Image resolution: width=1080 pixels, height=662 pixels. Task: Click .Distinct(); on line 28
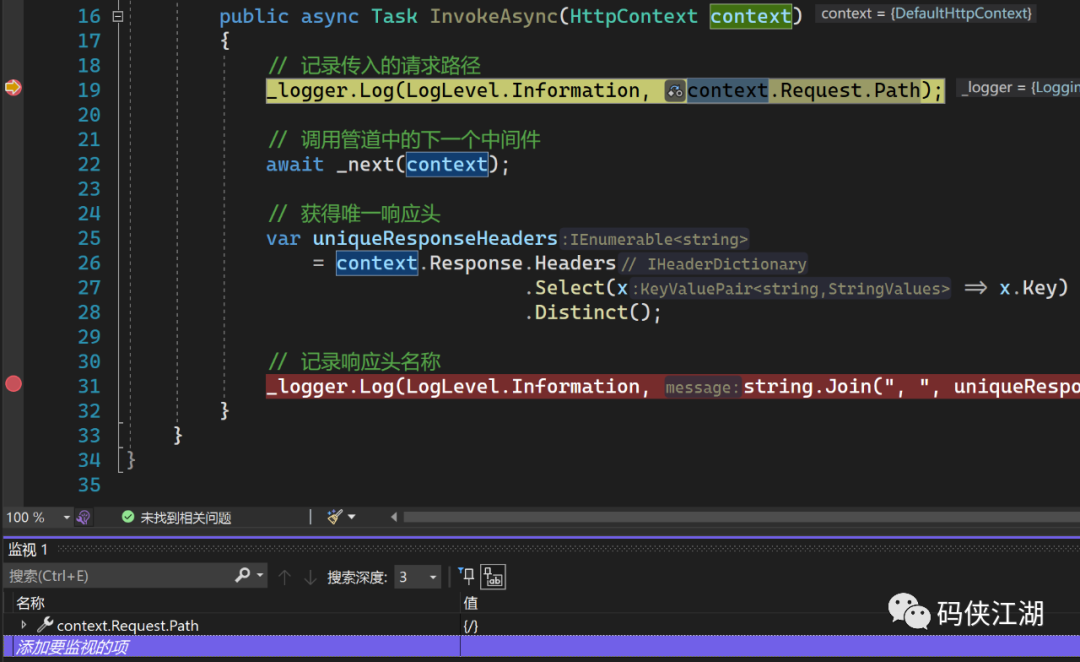pos(593,313)
